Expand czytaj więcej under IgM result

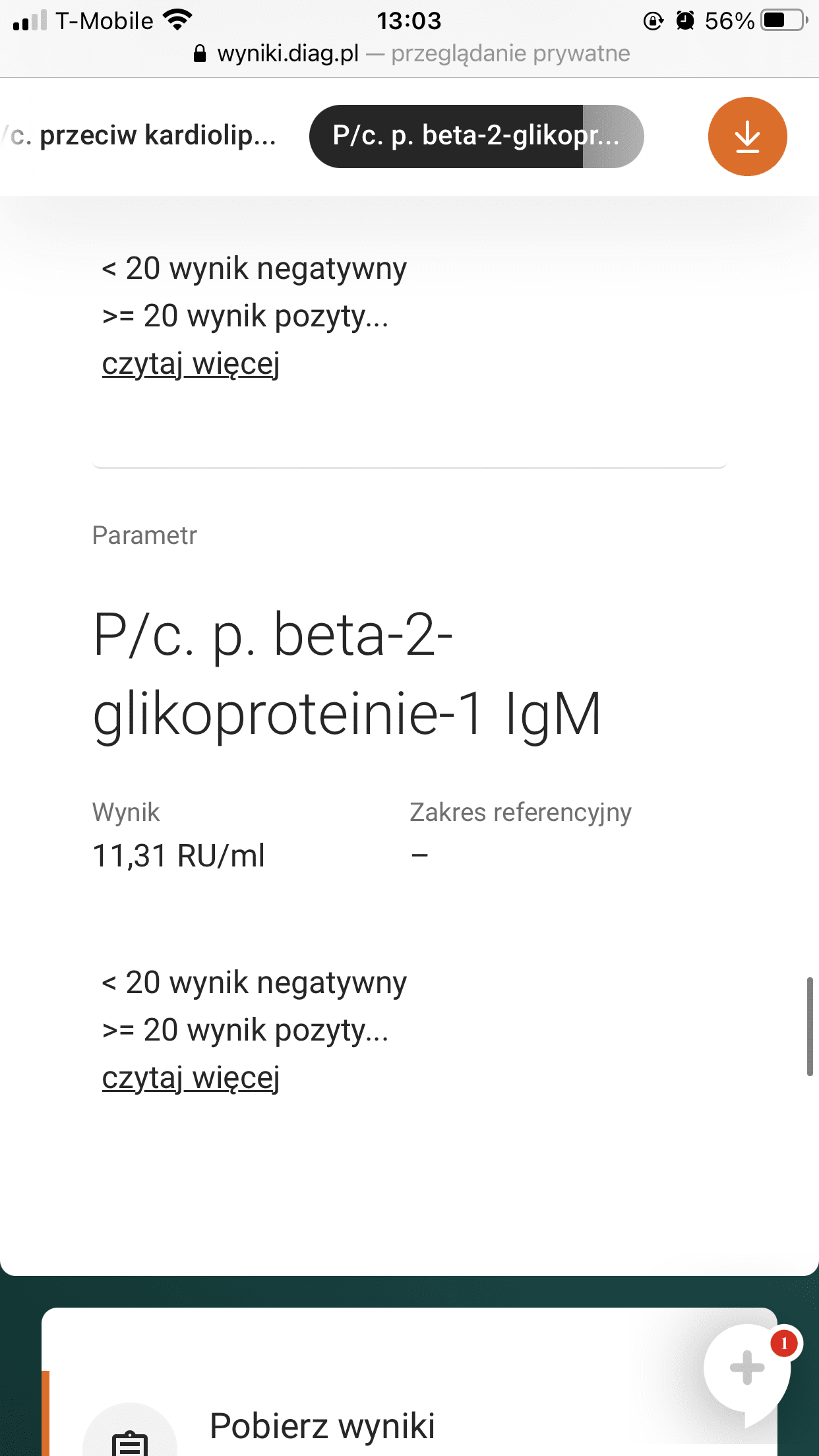click(191, 1077)
